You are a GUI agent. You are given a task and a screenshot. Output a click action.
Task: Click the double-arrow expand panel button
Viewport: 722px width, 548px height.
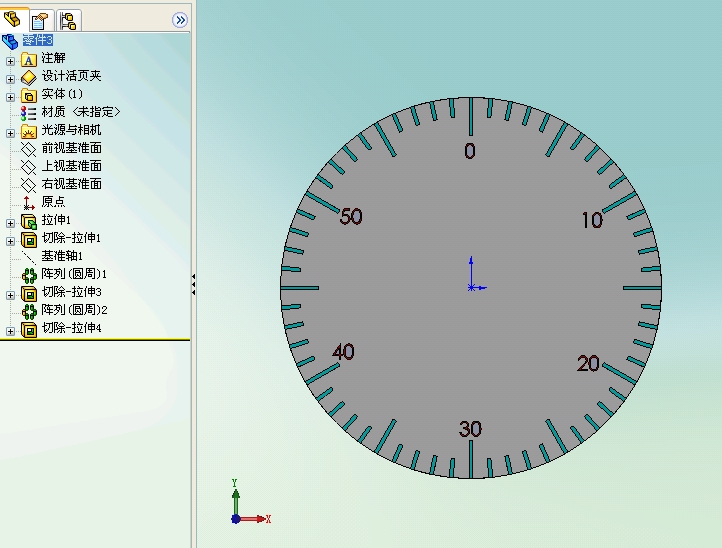pyautogui.click(x=180, y=20)
